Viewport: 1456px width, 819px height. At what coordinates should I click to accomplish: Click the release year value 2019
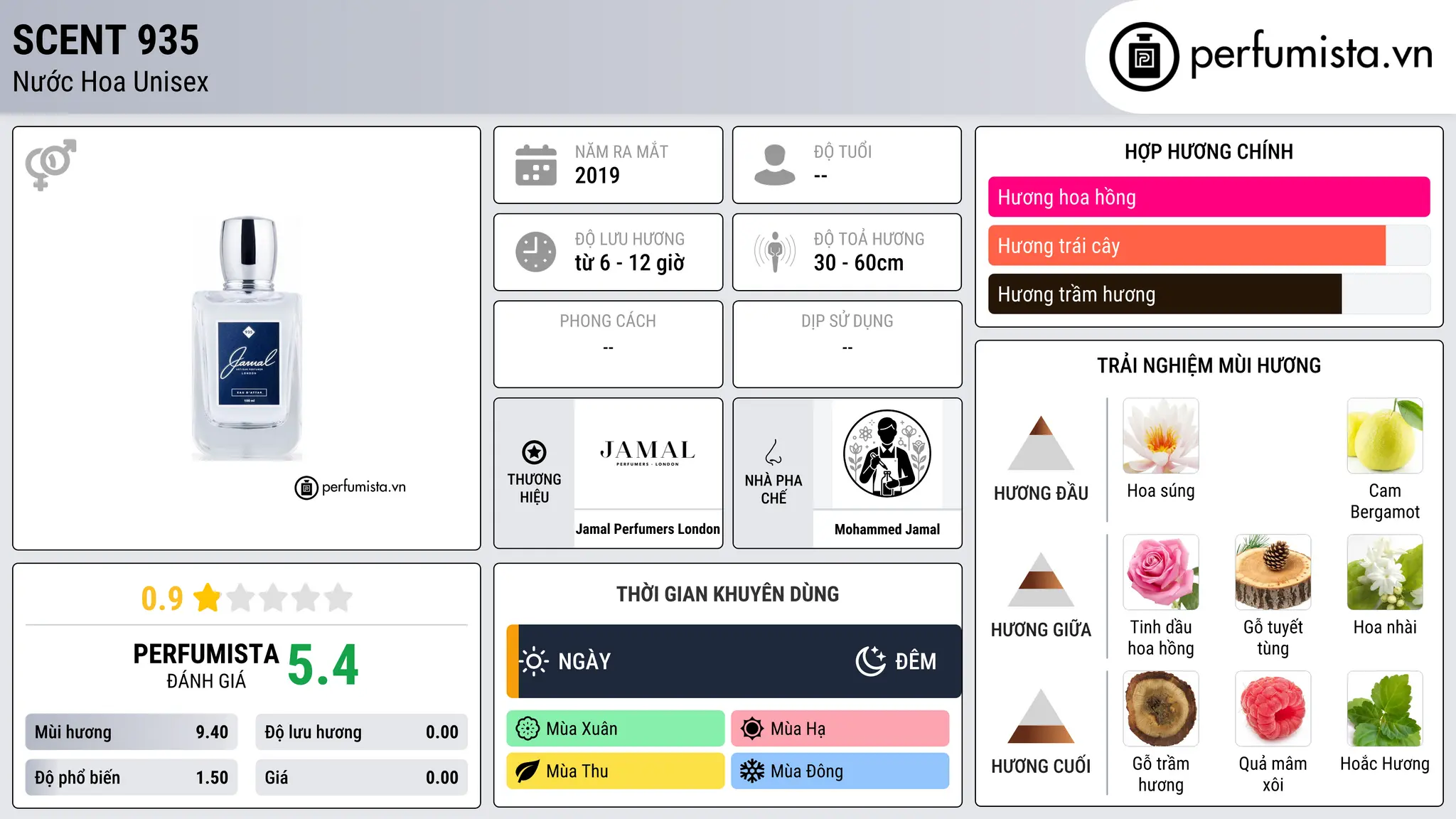[597, 176]
